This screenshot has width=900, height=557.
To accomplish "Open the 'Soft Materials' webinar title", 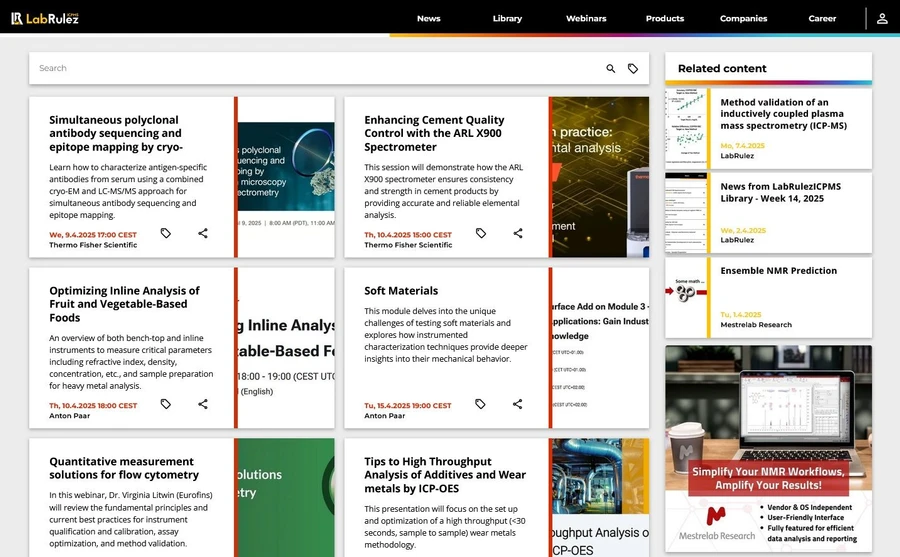I will point(401,291).
